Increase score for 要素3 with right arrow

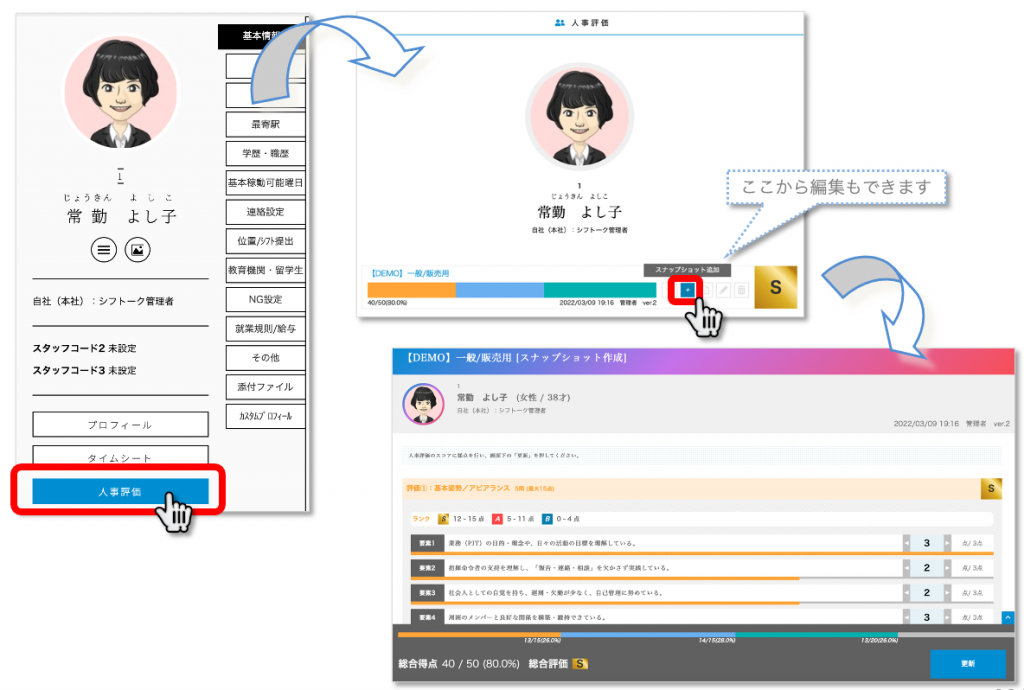[x=947, y=593]
